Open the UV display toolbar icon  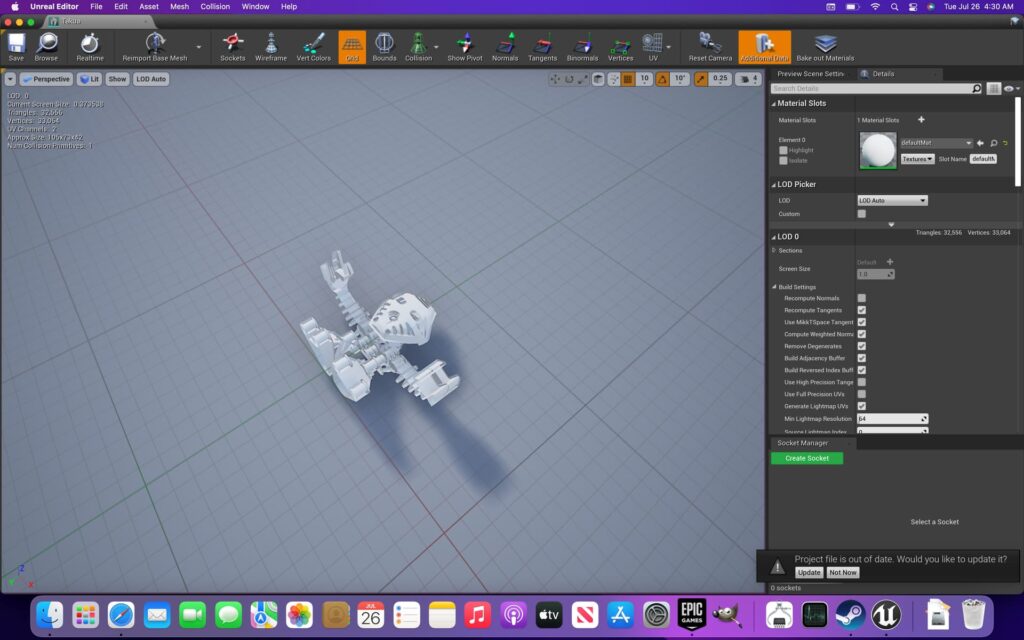point(655,45)
